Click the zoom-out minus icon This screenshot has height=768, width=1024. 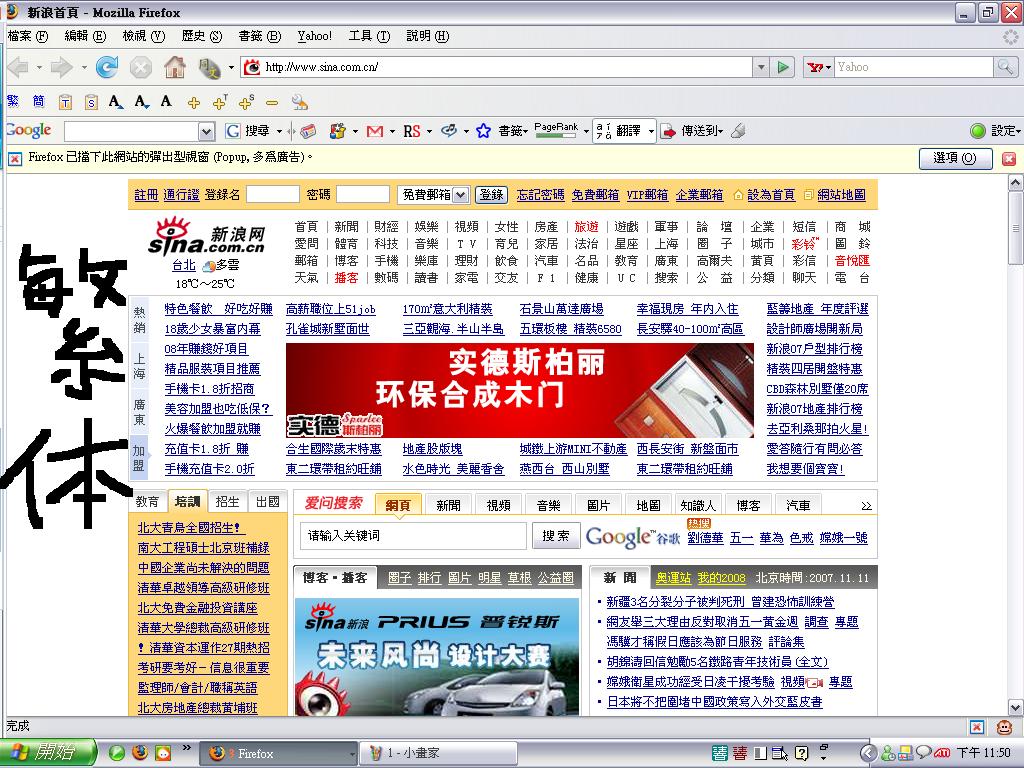pos(272,103)
